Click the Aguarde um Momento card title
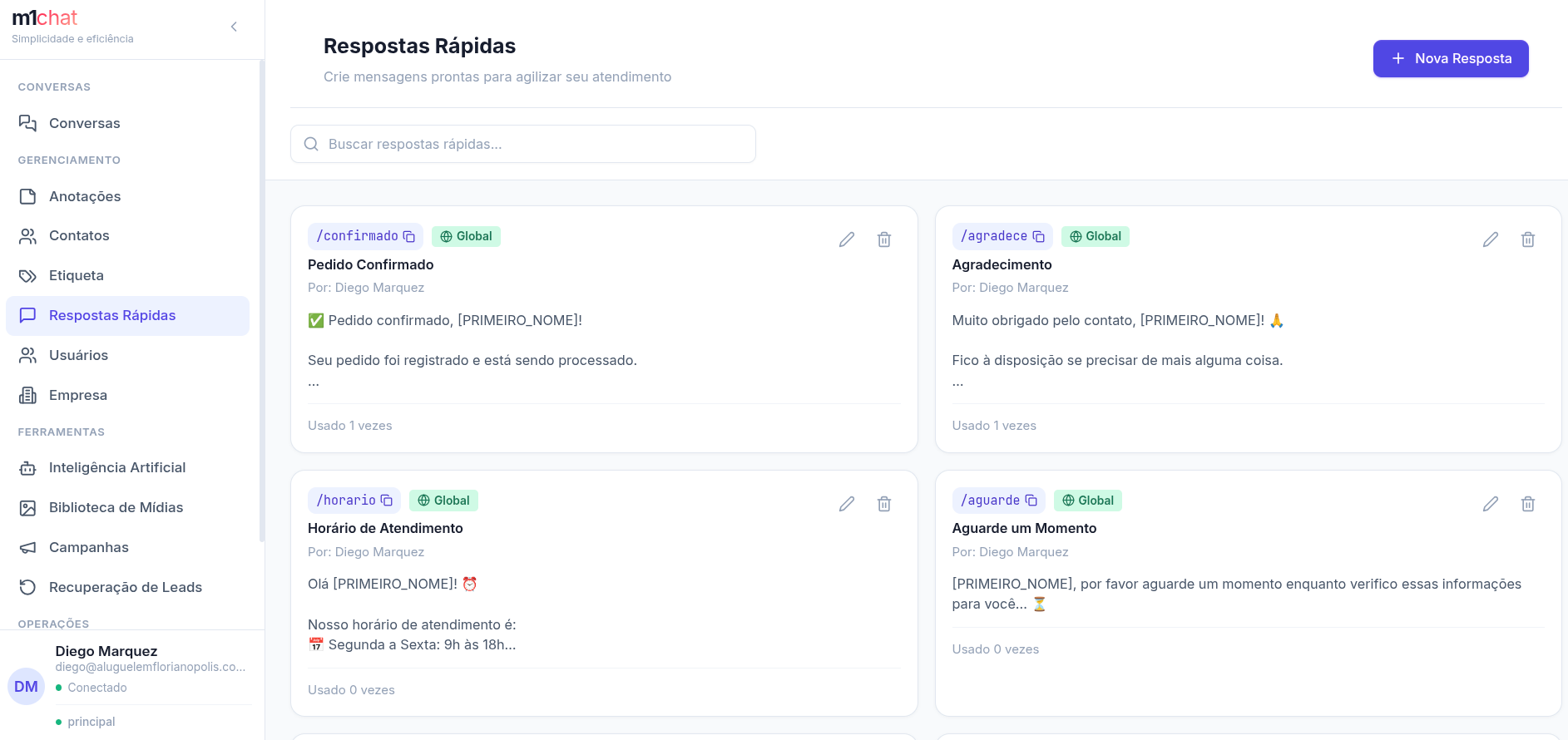The image size is (1568, 740). [x=1024, y=528]
